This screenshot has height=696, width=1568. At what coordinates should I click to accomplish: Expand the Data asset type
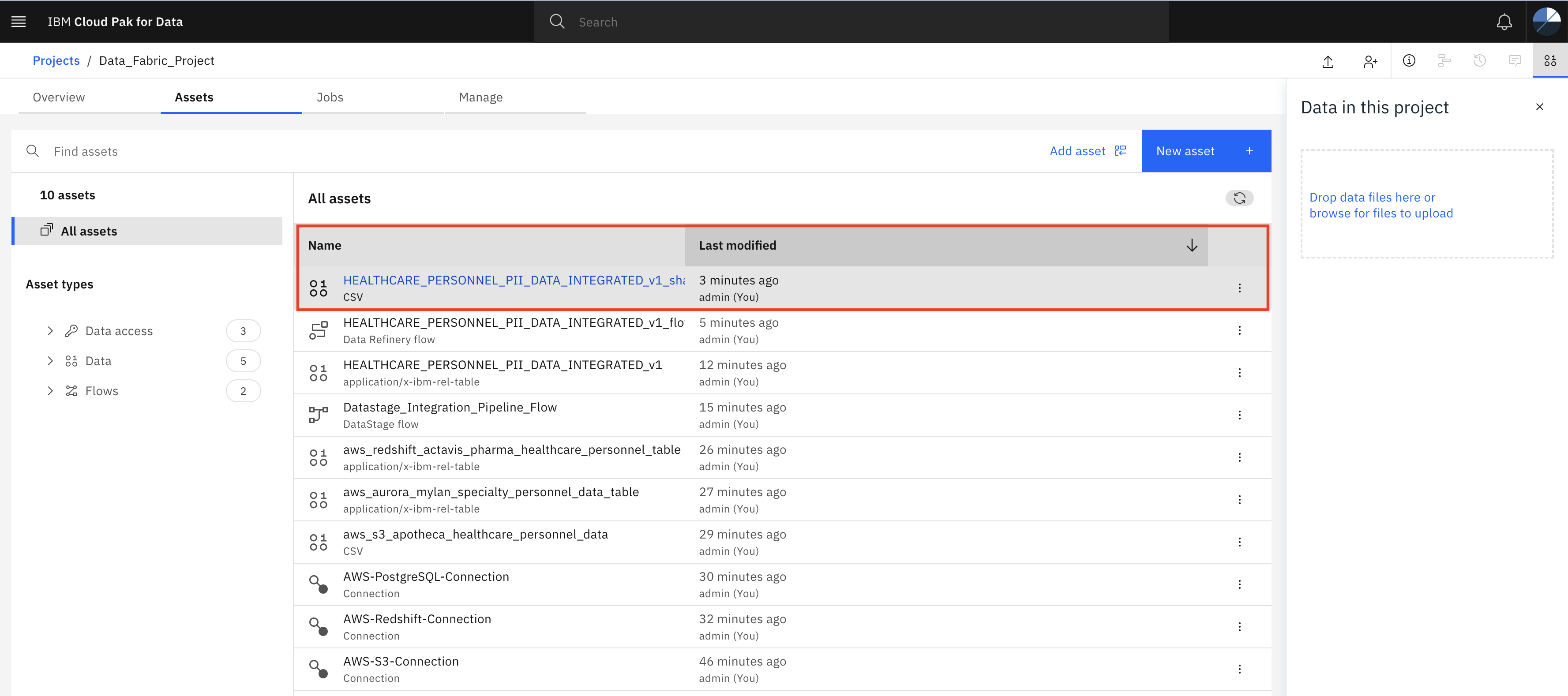pos(50,361)
